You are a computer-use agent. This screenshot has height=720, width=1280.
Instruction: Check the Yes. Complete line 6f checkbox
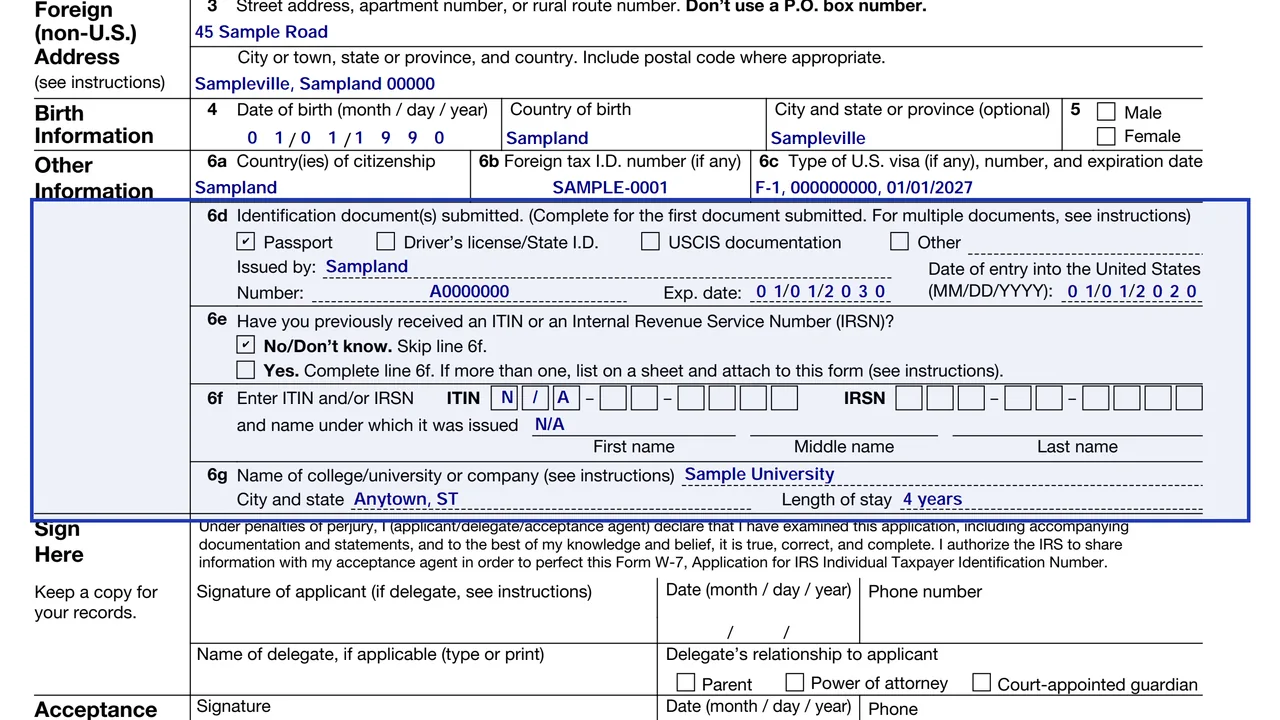point(246,370)
